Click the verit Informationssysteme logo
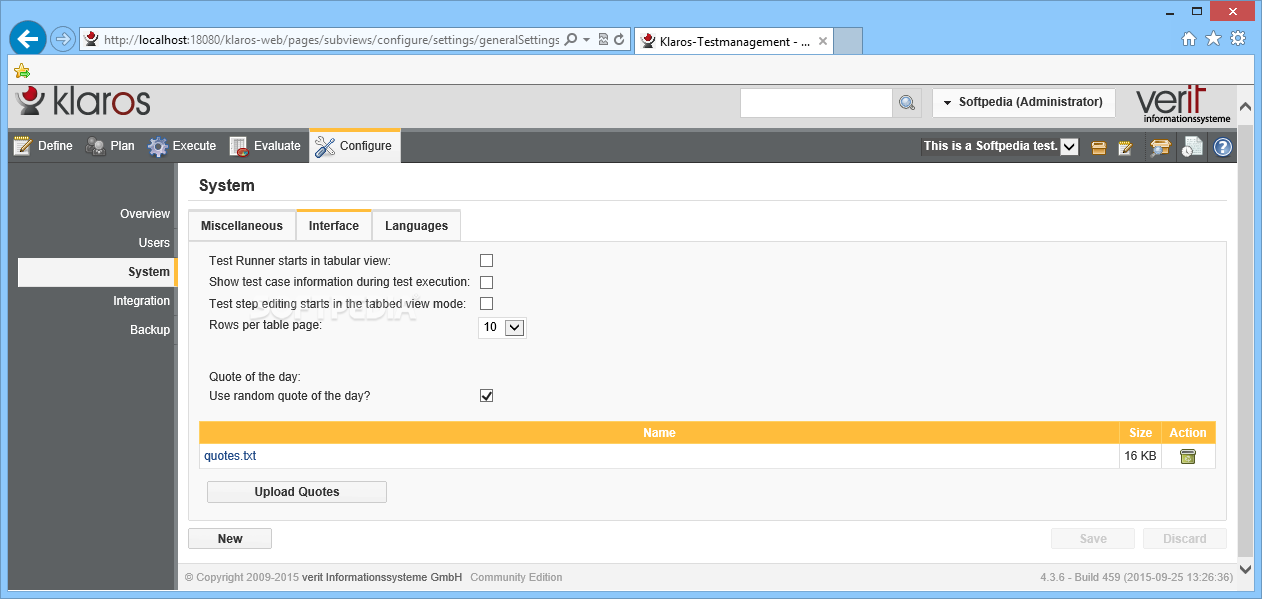 coord(1183,104)
